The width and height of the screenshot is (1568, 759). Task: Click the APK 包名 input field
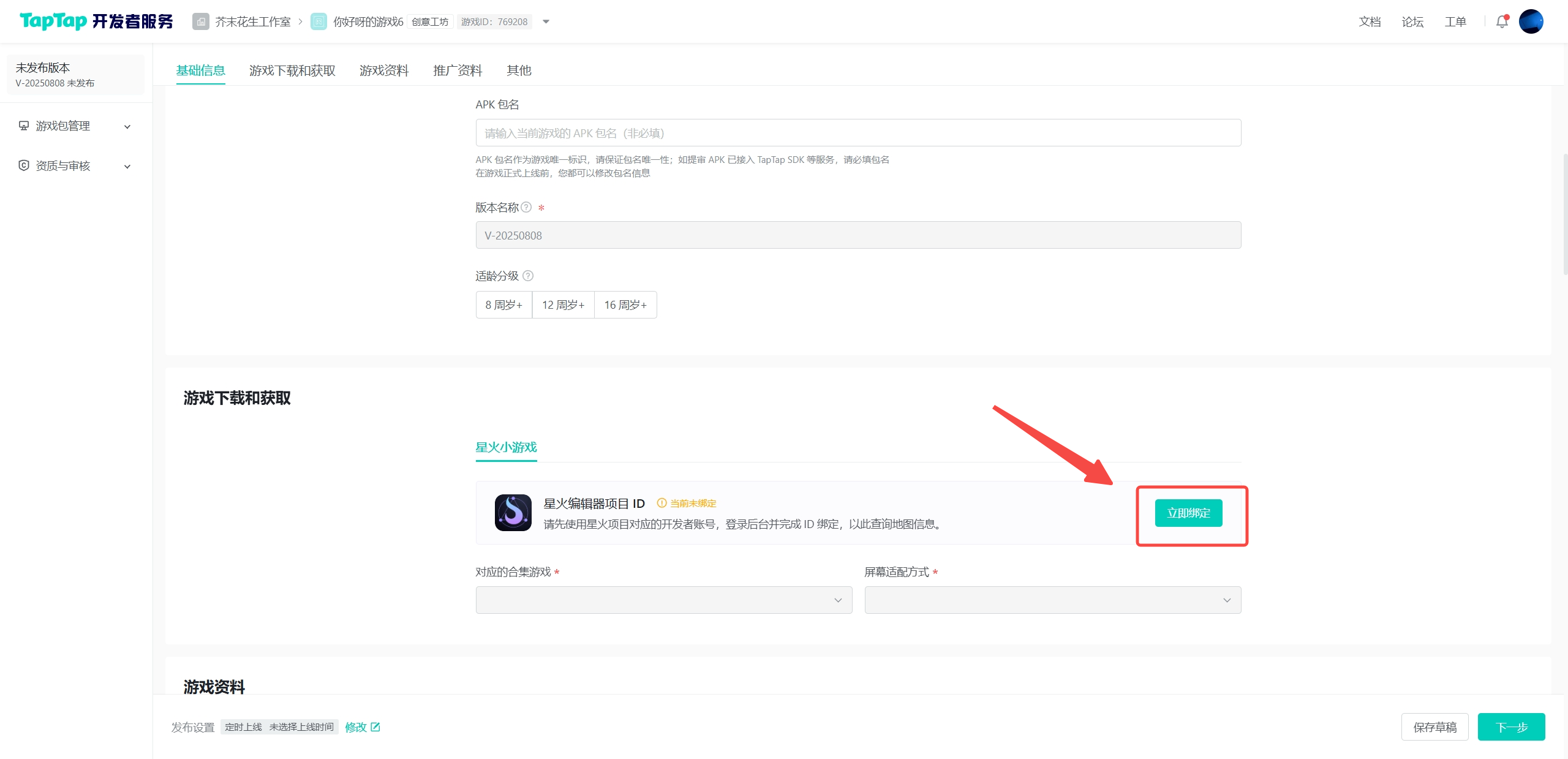pos(858,133)
